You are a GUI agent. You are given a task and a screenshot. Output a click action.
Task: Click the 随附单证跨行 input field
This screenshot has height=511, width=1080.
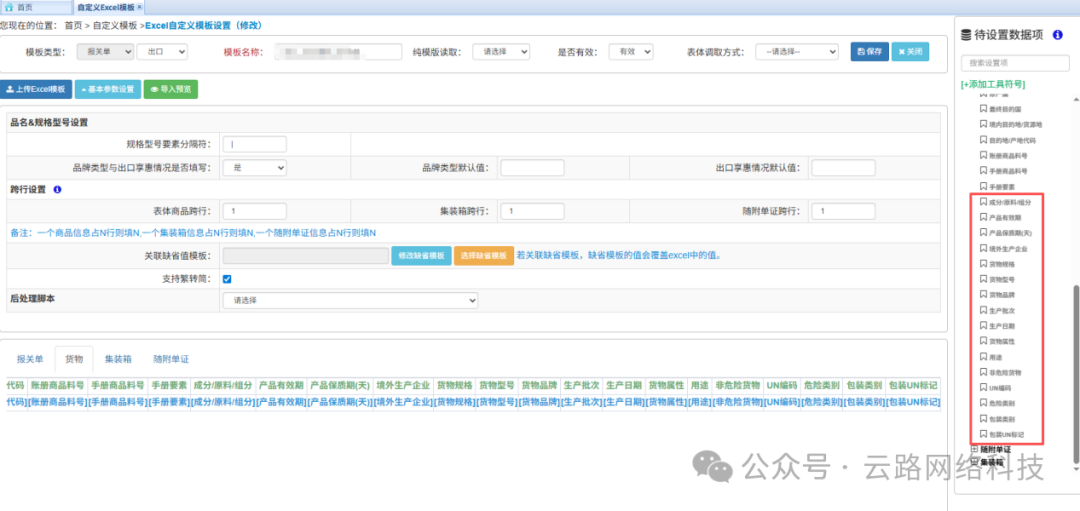click(843, 211)
